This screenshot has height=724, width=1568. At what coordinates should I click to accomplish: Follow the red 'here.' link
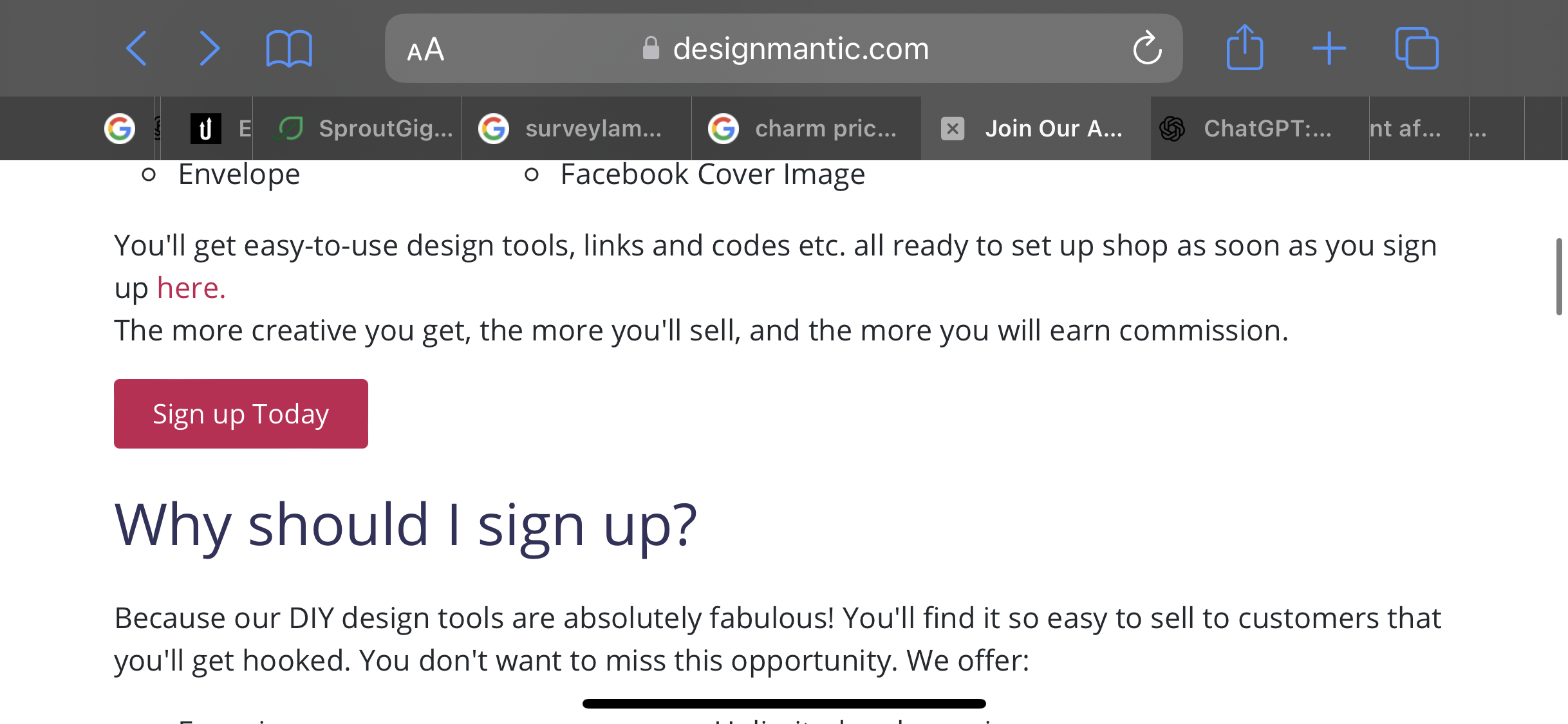[x=191, y=288]
